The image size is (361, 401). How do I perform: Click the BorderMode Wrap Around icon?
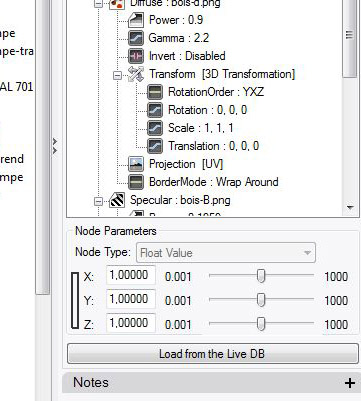click(136, 182)
